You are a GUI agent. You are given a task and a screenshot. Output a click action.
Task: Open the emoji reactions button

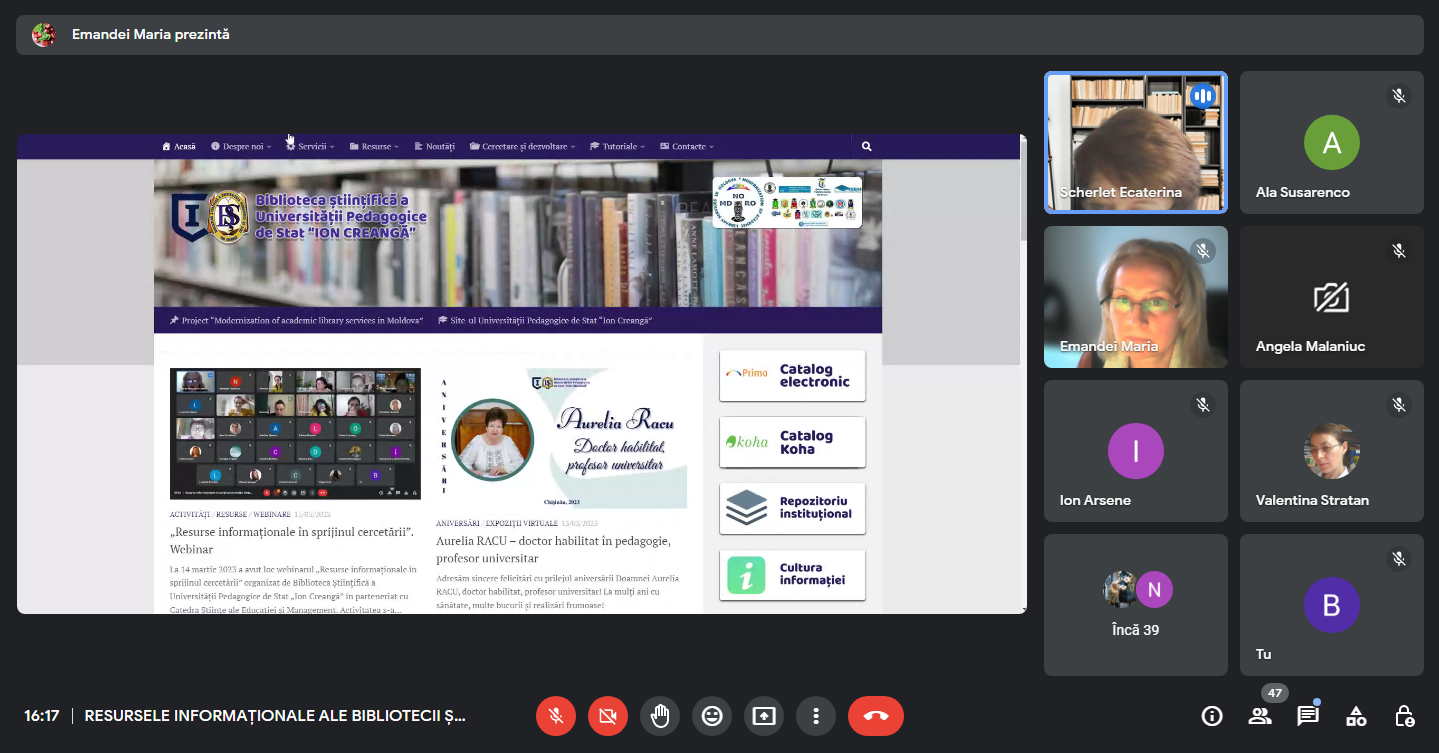(712, 716)
